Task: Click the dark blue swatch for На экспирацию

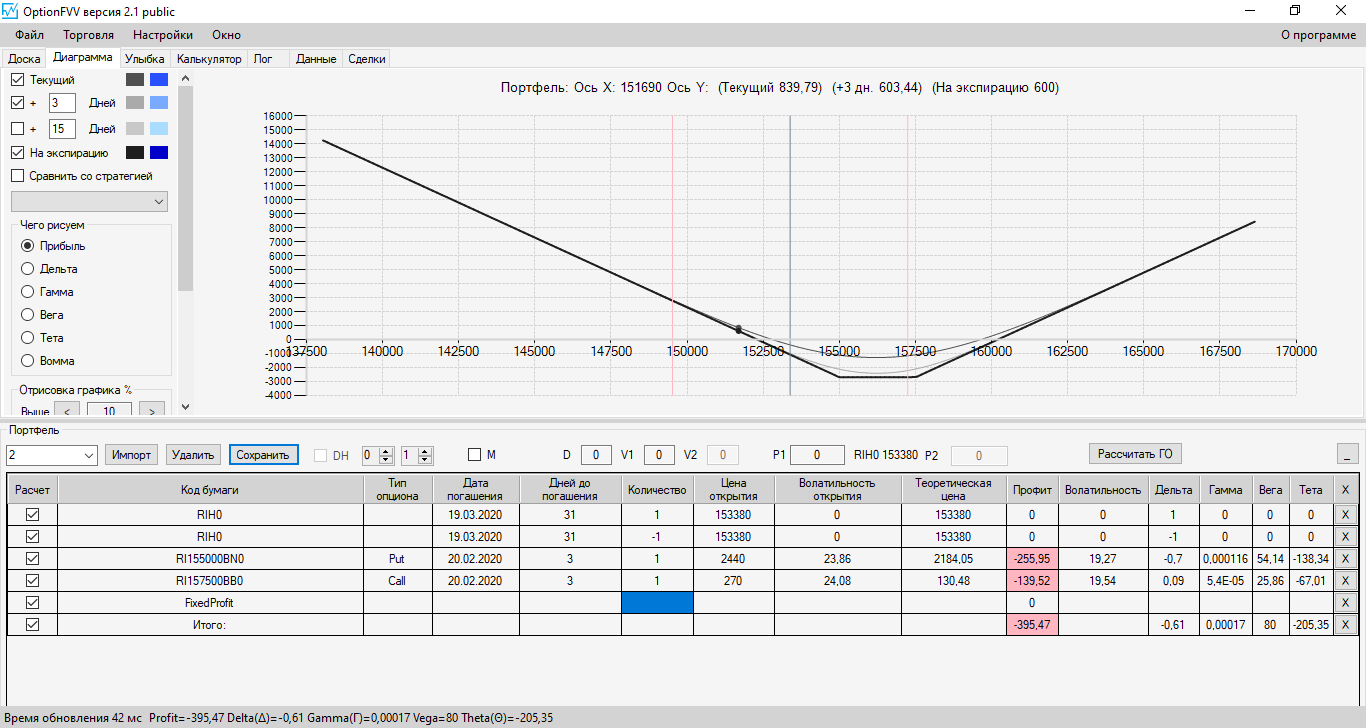Action: pyautogui.click(x=158, y=153)
